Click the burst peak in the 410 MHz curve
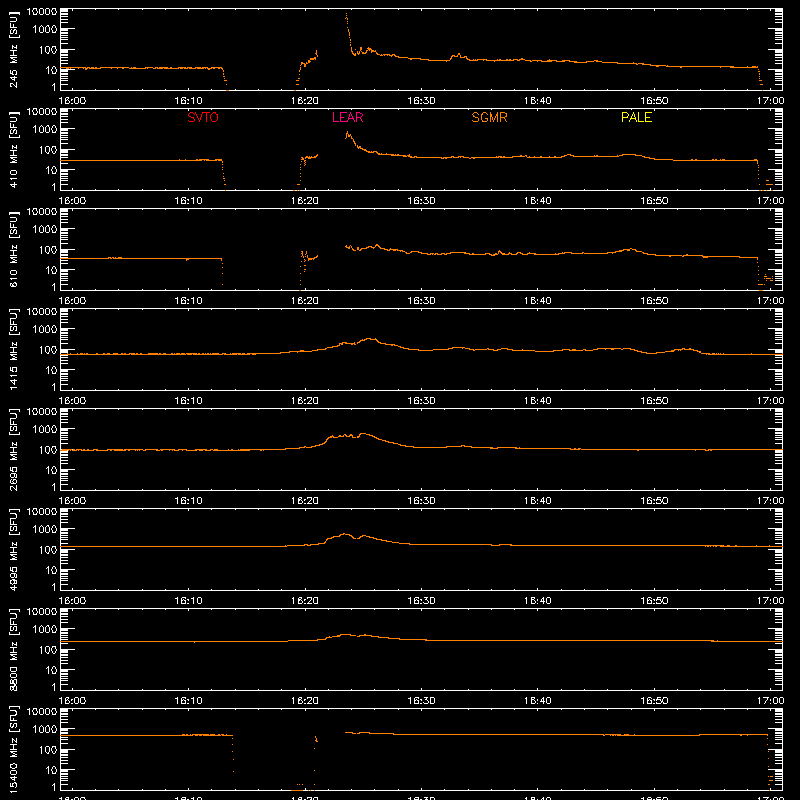 click(348, 133)
